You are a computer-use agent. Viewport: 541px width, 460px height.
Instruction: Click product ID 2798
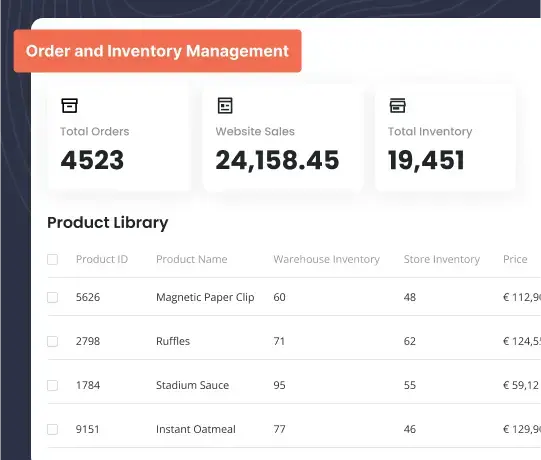88,341
